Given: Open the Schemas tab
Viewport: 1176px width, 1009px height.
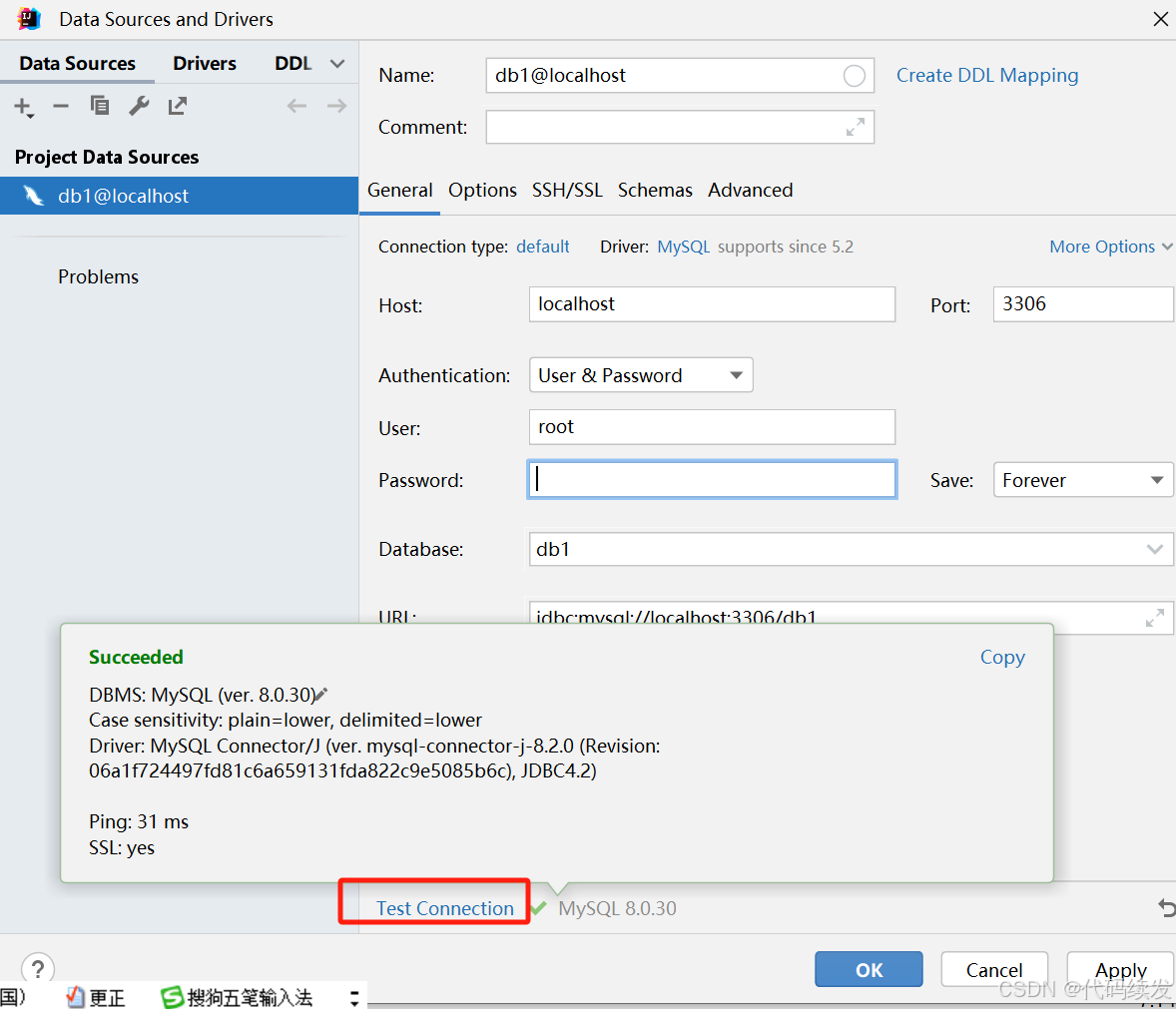Looking at the screenshot, I should (655, 191).
